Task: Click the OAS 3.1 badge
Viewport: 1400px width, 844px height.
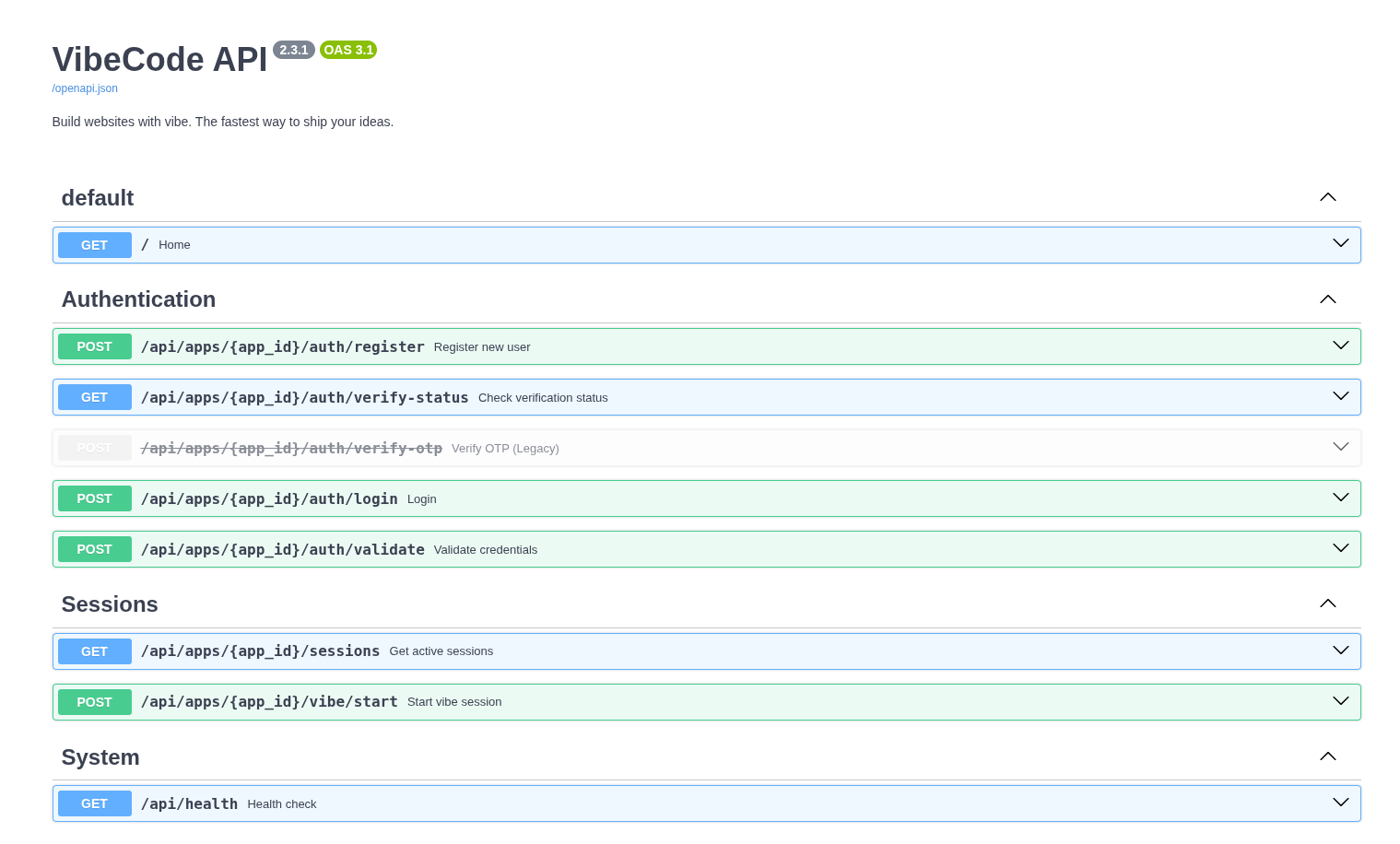Action: click(x=347, y=50)
